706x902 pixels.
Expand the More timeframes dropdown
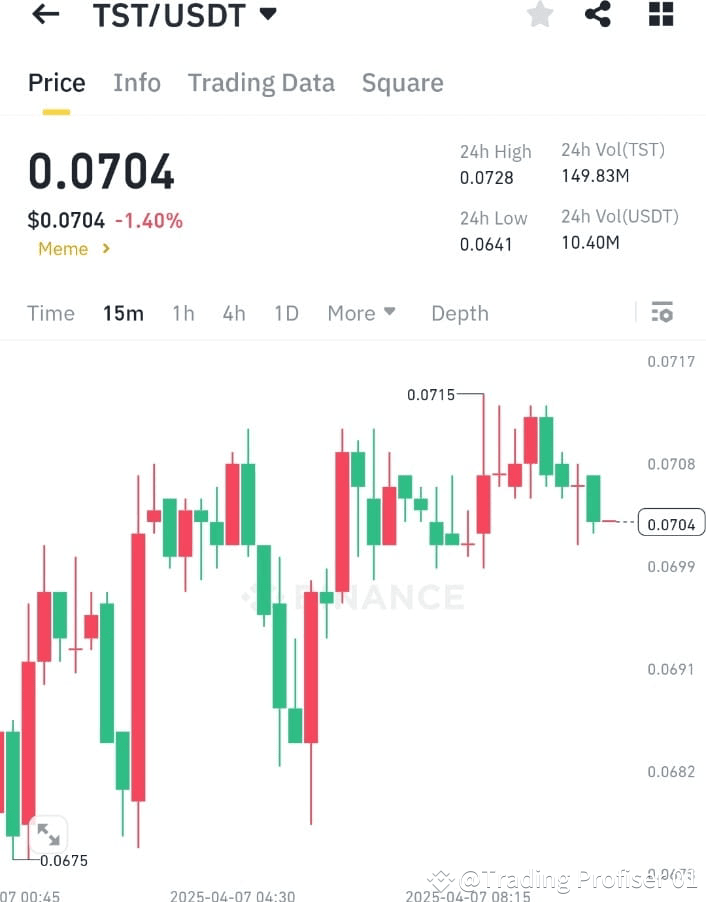click(362, 313)
